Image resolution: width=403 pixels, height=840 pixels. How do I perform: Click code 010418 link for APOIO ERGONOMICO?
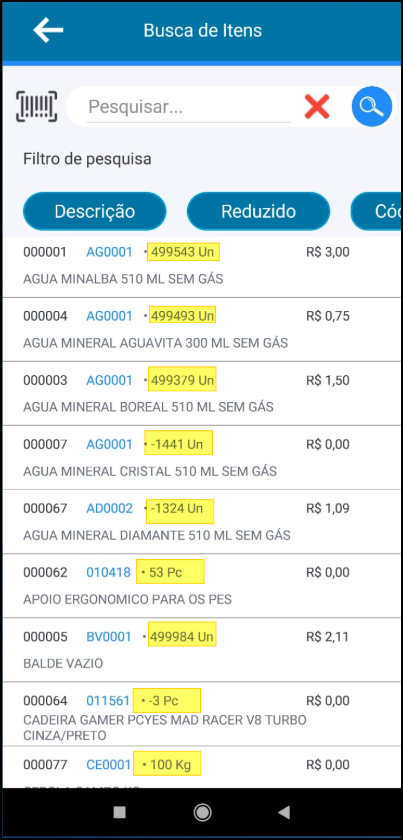tap(108, 573)
